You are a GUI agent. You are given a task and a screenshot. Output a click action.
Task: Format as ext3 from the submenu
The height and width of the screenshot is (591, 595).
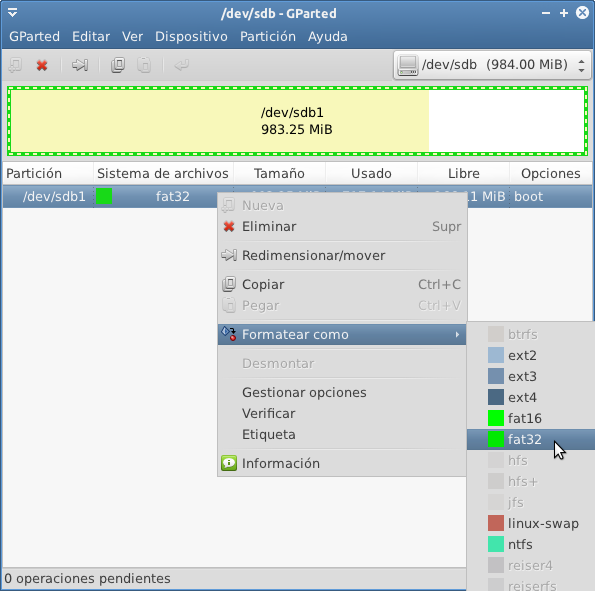(x=531, y=376)
